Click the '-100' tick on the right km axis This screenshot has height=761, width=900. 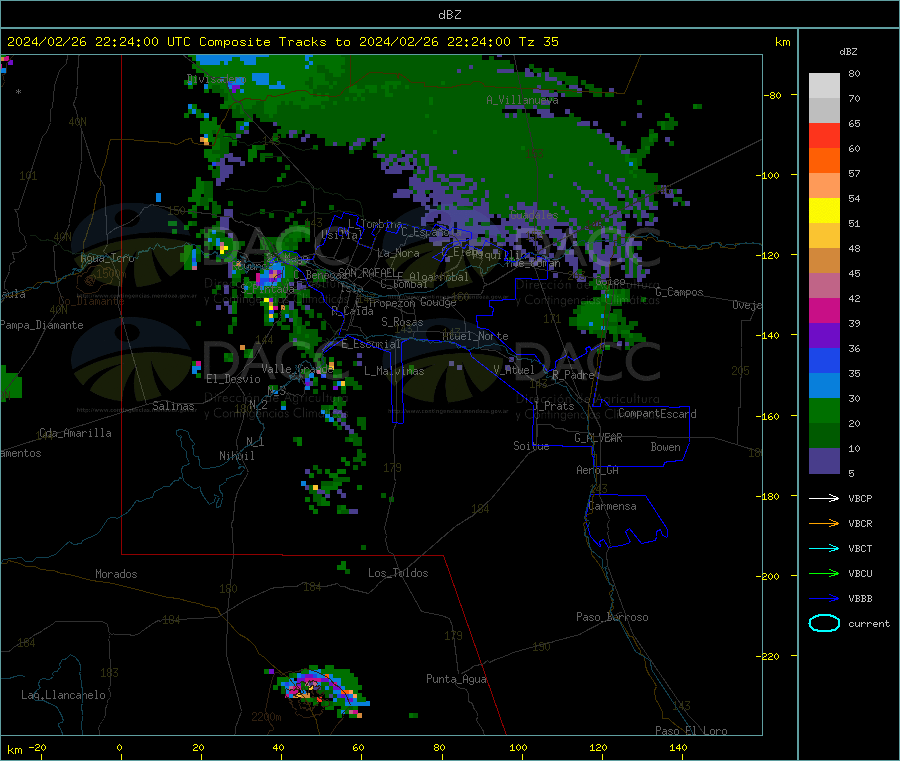pos(769,175)
